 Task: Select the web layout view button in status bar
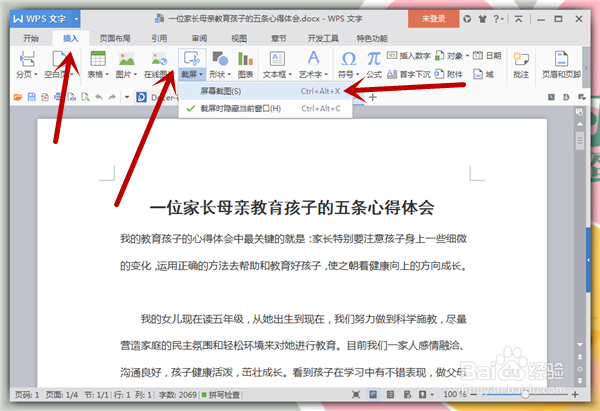(x=407, y=394)
